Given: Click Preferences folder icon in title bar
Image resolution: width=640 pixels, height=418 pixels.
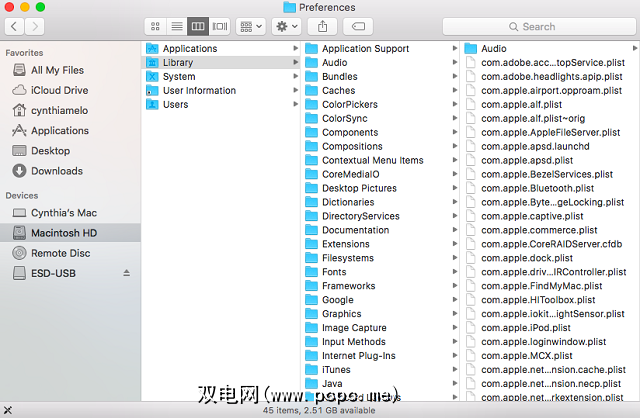Looking at the screenshot, I should pyautogui.click(x=289, y=7).
